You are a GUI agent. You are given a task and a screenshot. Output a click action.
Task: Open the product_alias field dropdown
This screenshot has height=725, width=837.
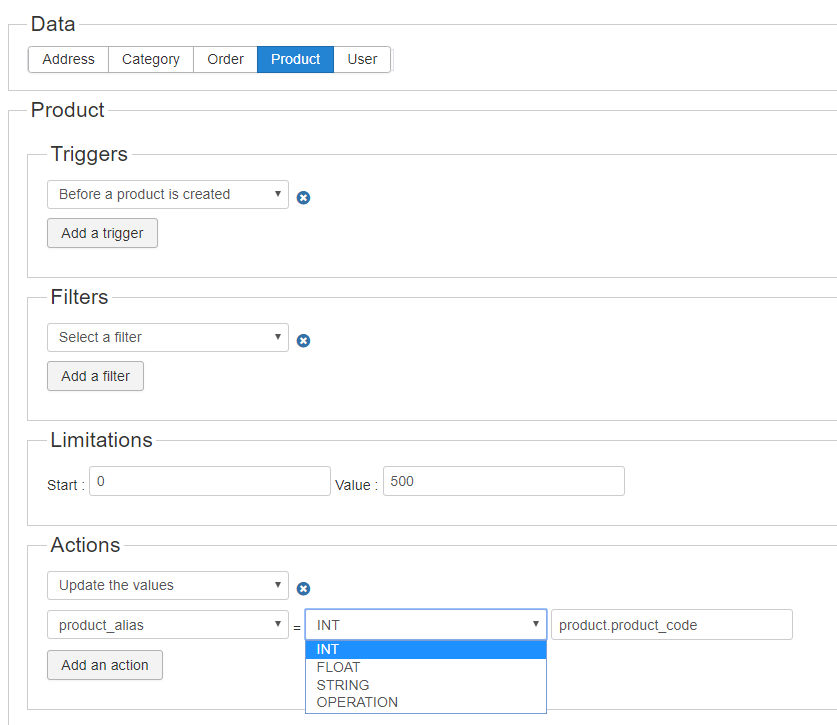coord(168,625)
